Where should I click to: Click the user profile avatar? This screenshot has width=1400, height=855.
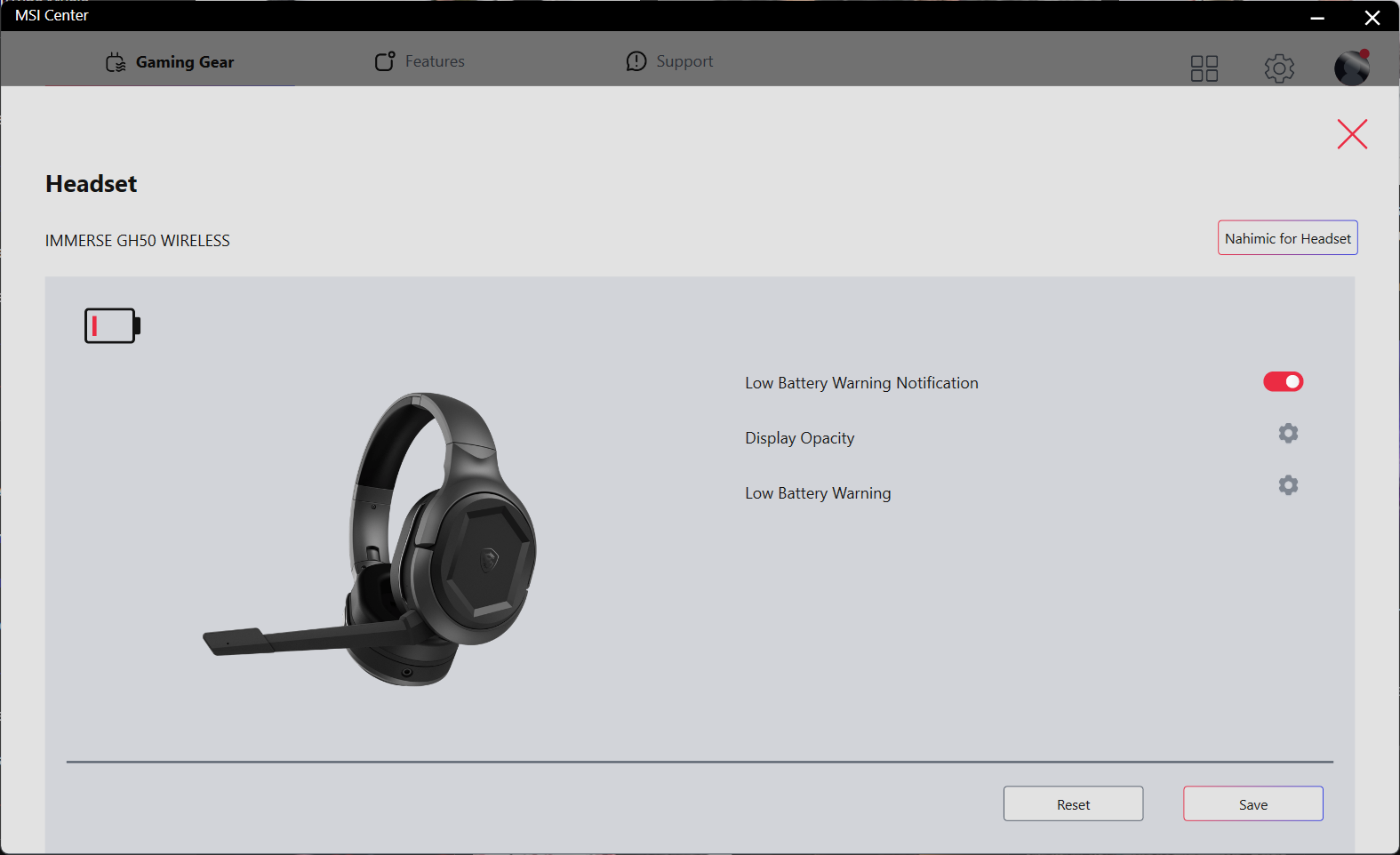[1351, 68]
